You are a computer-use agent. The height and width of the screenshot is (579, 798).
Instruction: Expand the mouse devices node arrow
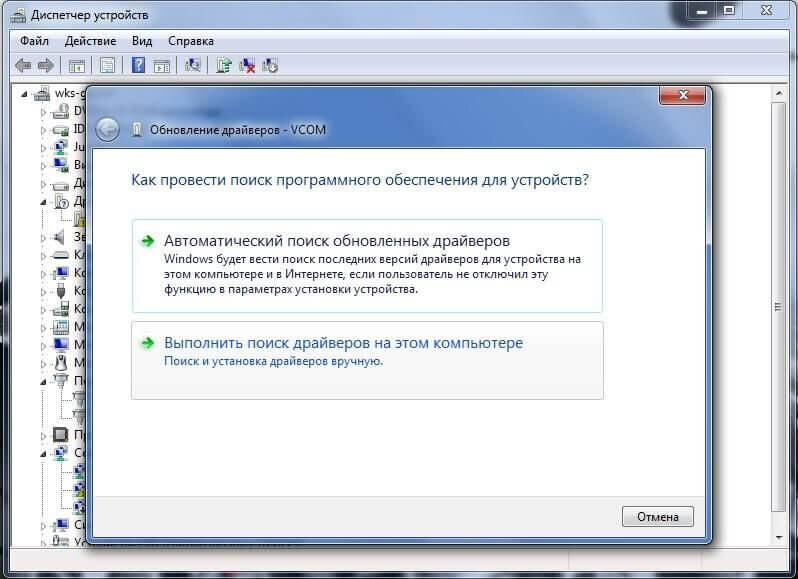(x=43, y=364)
